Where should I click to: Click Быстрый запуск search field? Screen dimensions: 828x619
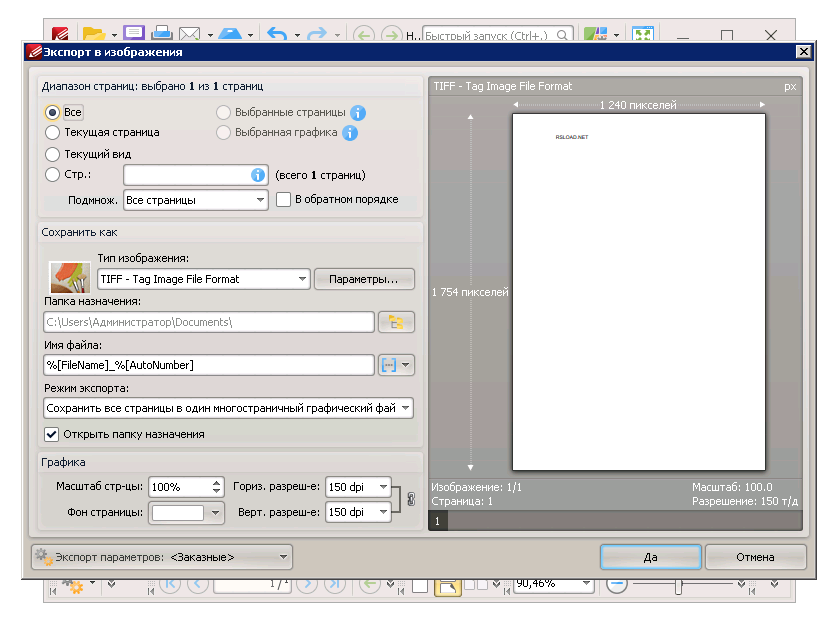click(490, 35)
